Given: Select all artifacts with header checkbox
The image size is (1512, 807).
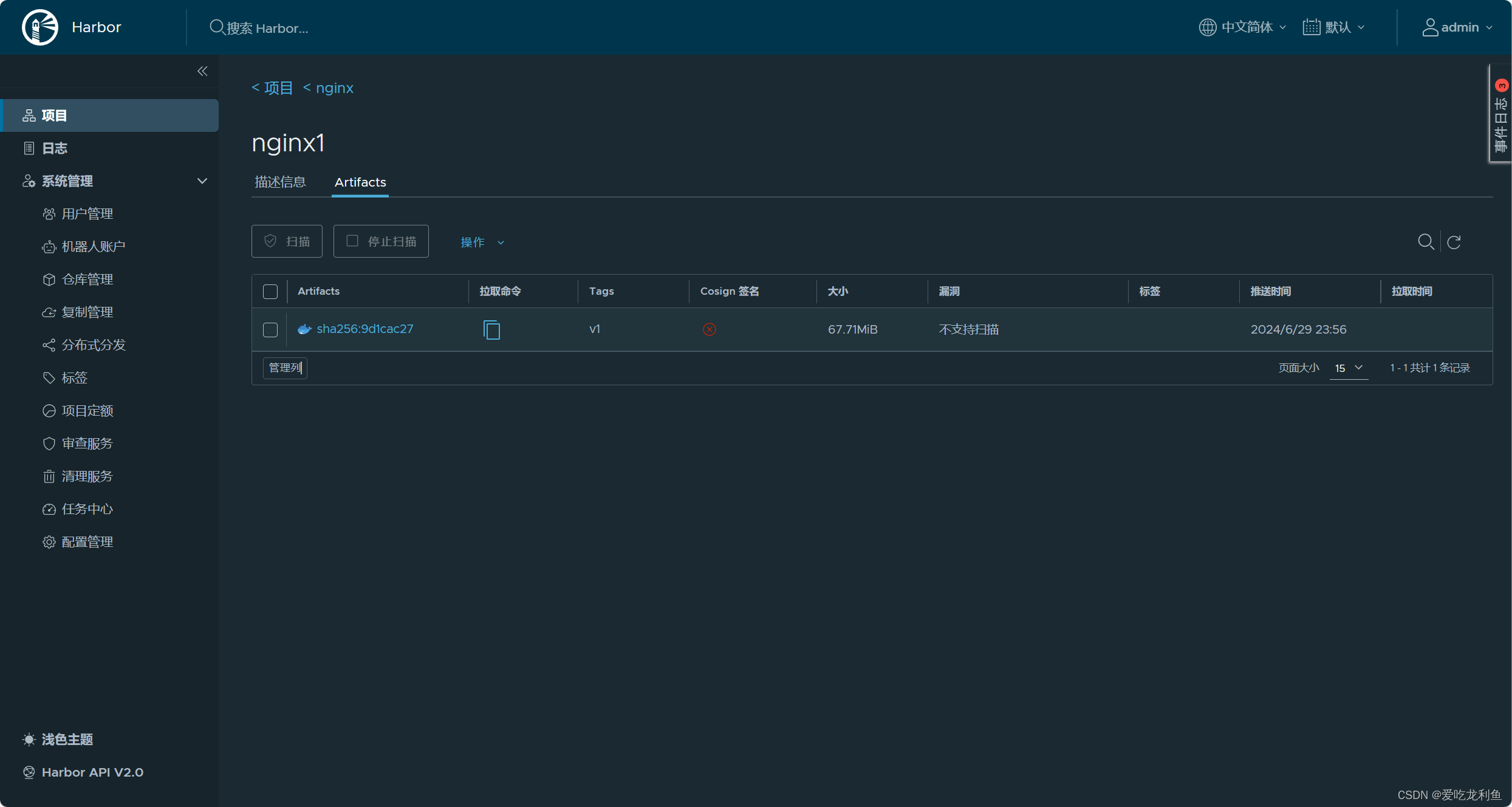Looking at the screenshot, I should tap(270, 292).
